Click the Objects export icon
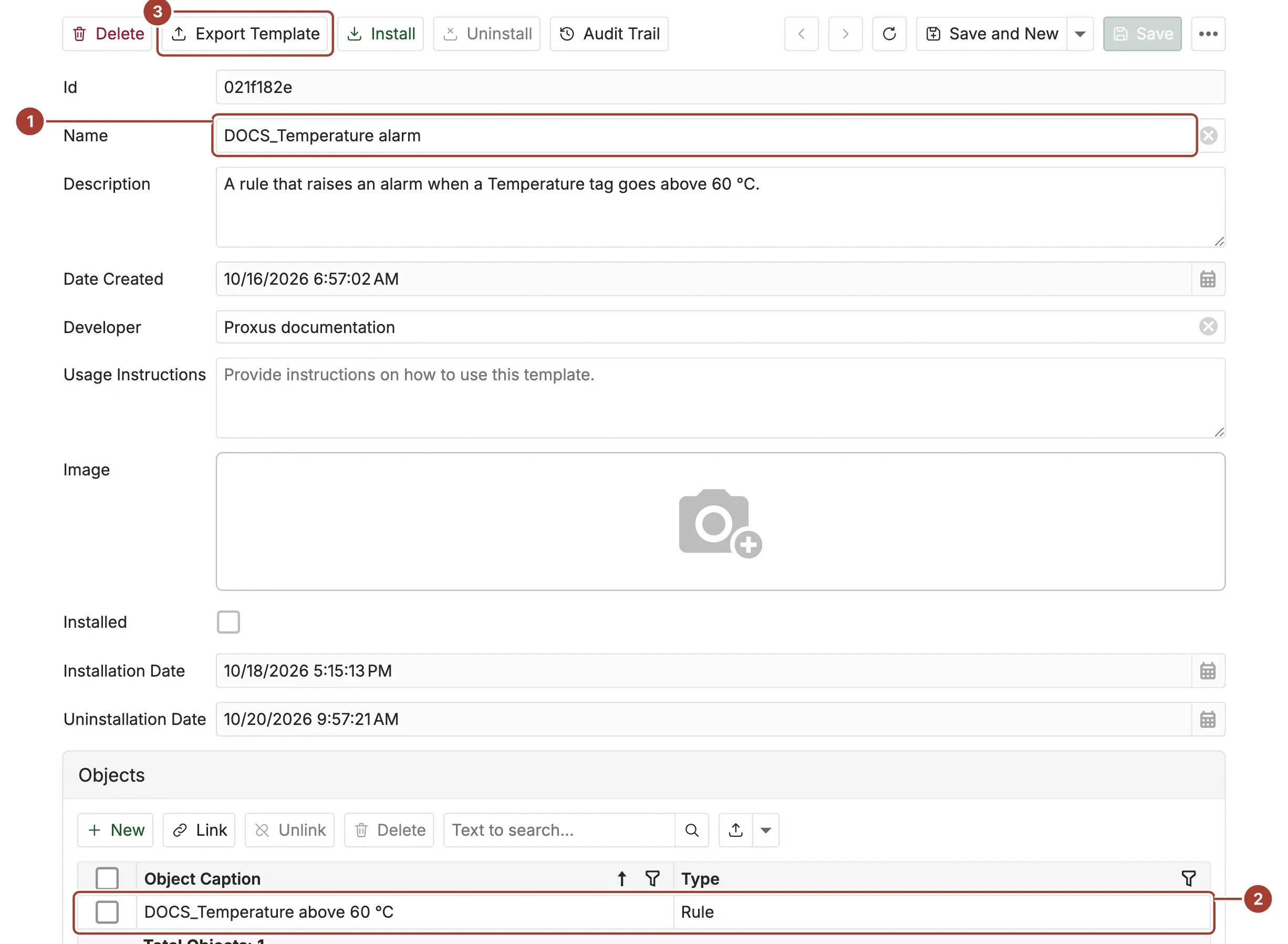This screenshot has width=1288, height=944. (x=736, y=829)
